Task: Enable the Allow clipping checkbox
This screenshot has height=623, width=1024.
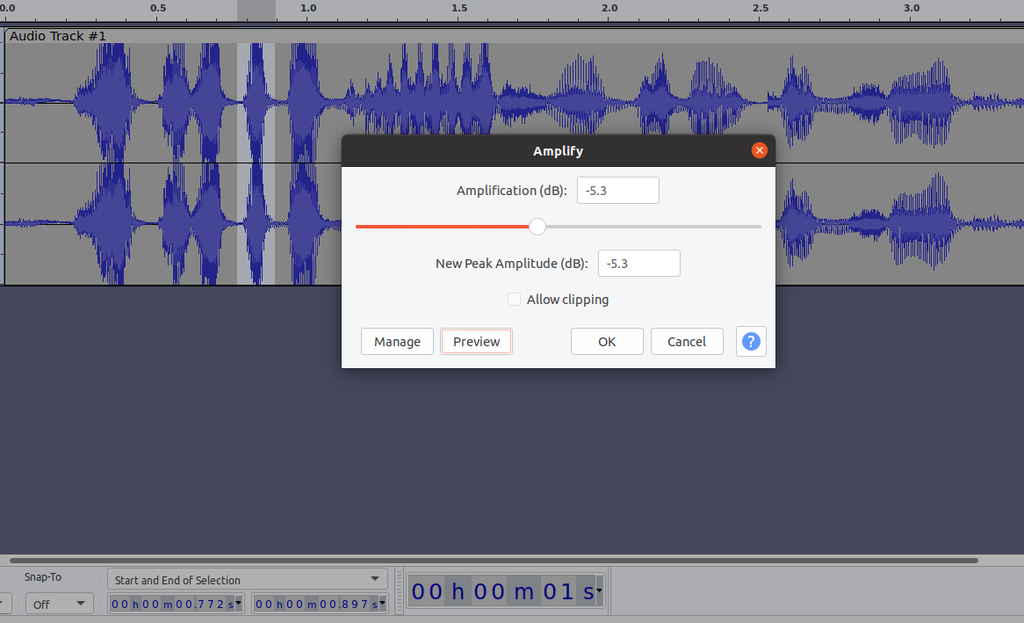Action: tap(514, 299)
